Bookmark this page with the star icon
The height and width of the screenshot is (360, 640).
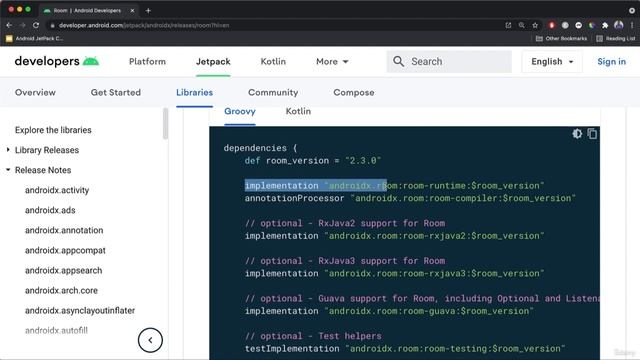[x=535, y=25]
